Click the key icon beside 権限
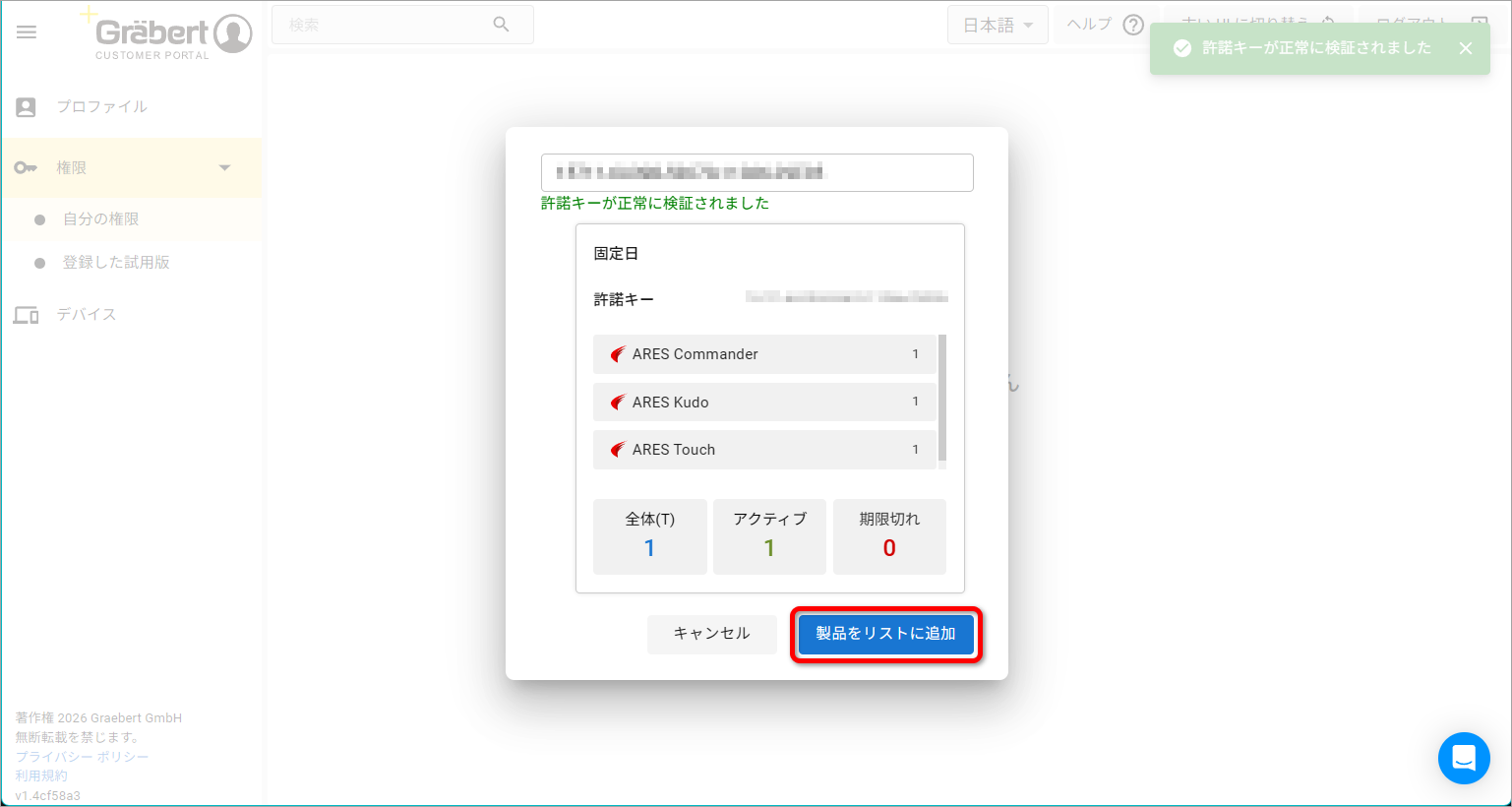Image resolution: width=1512 pixels, height=807 pixels. [x=26, y=168]
